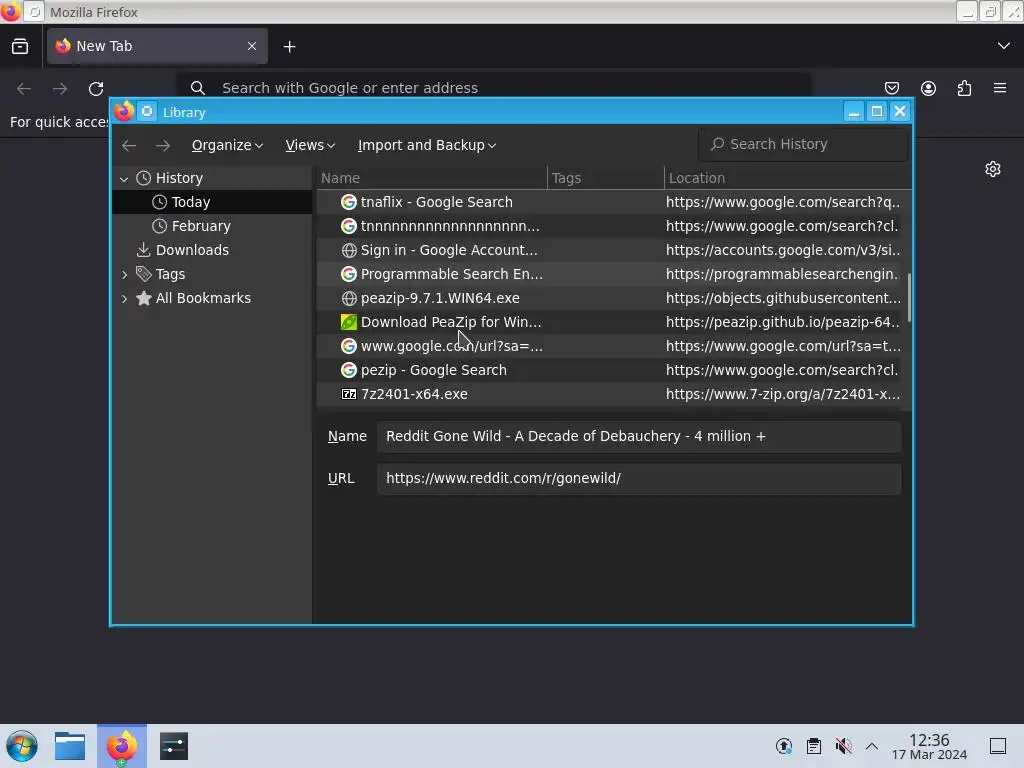Expand All Bookmarks tree node
Viewport: 1024px width, 768px height.
click(x=124, y=298)
